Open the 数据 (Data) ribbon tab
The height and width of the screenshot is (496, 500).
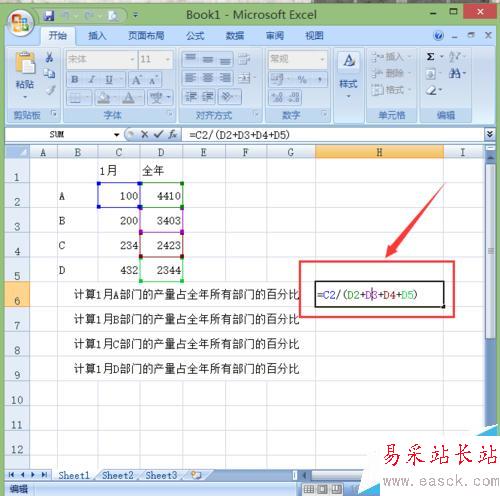(235, 35)
